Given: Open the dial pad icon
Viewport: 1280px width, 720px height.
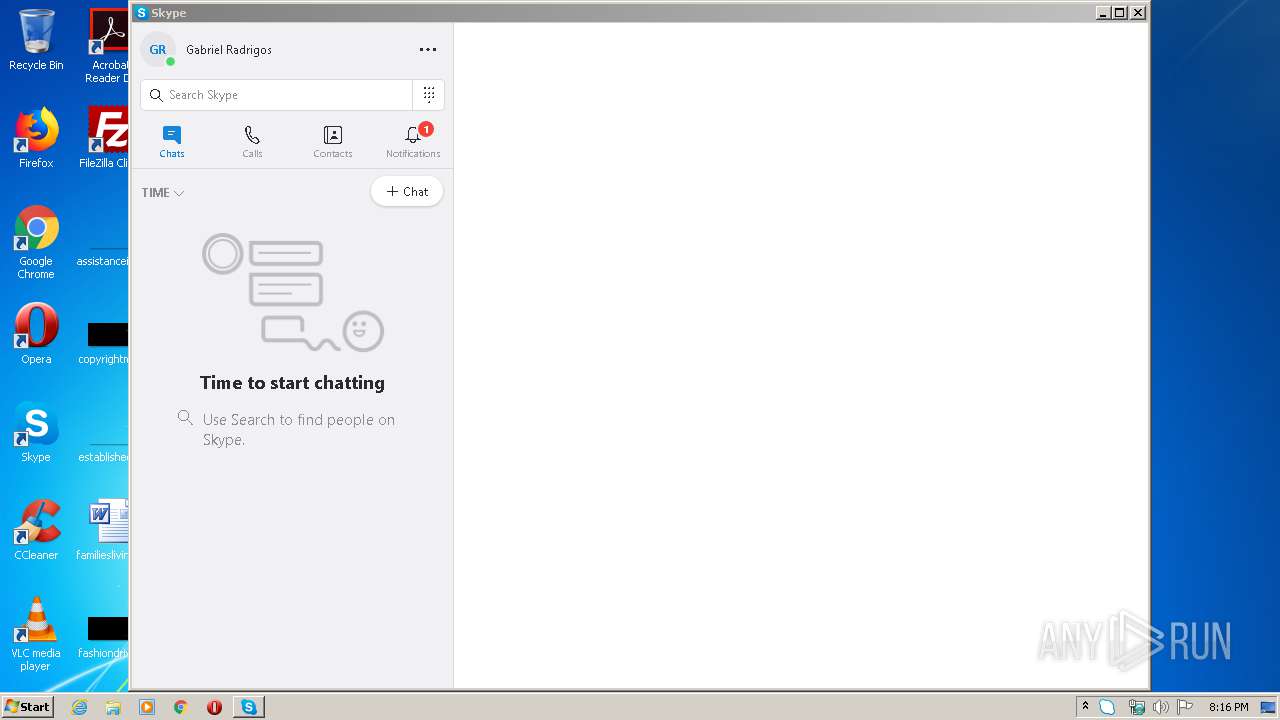Looking at the screenshot, I should pos(429,95).
